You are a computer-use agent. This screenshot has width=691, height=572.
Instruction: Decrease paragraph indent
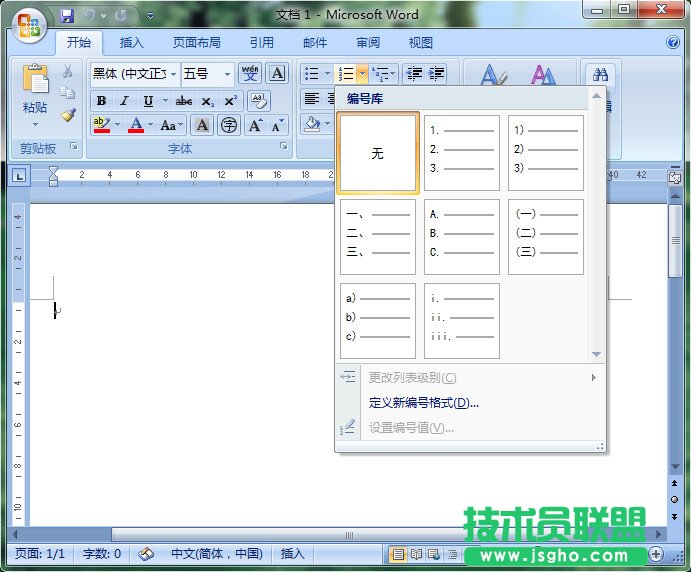(x=414, y=74)
